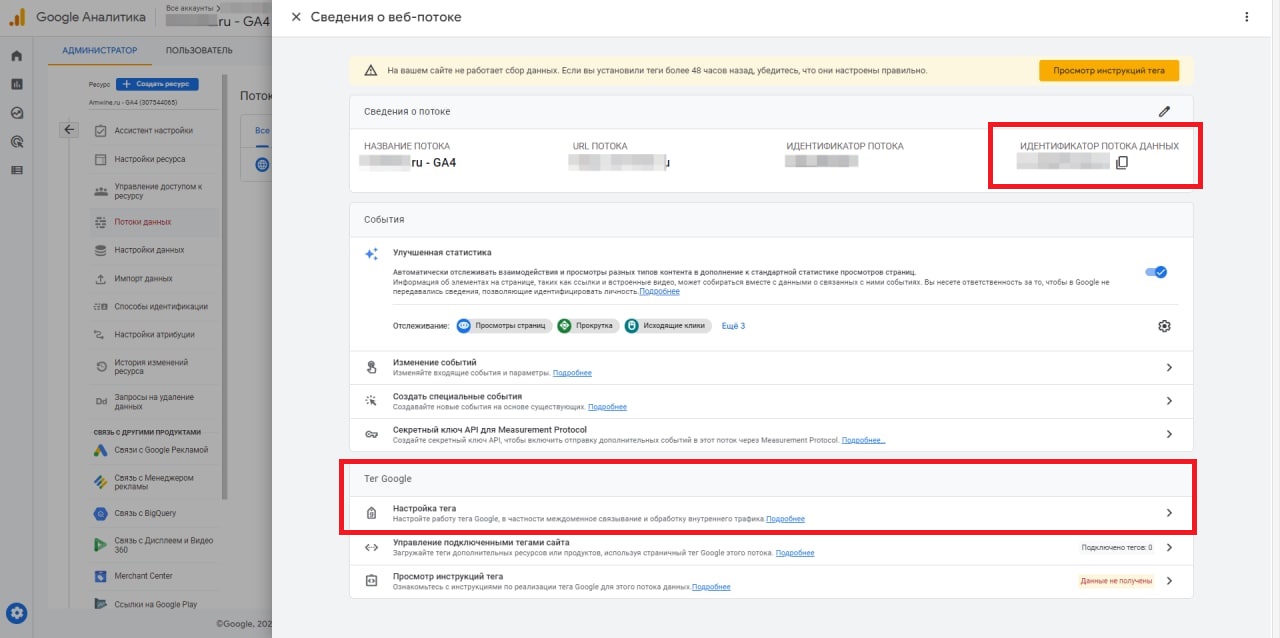Click the orange Просмотр инструкций тега button
The width and height of the screenshot is (1280, 638).
(1109, 70)
